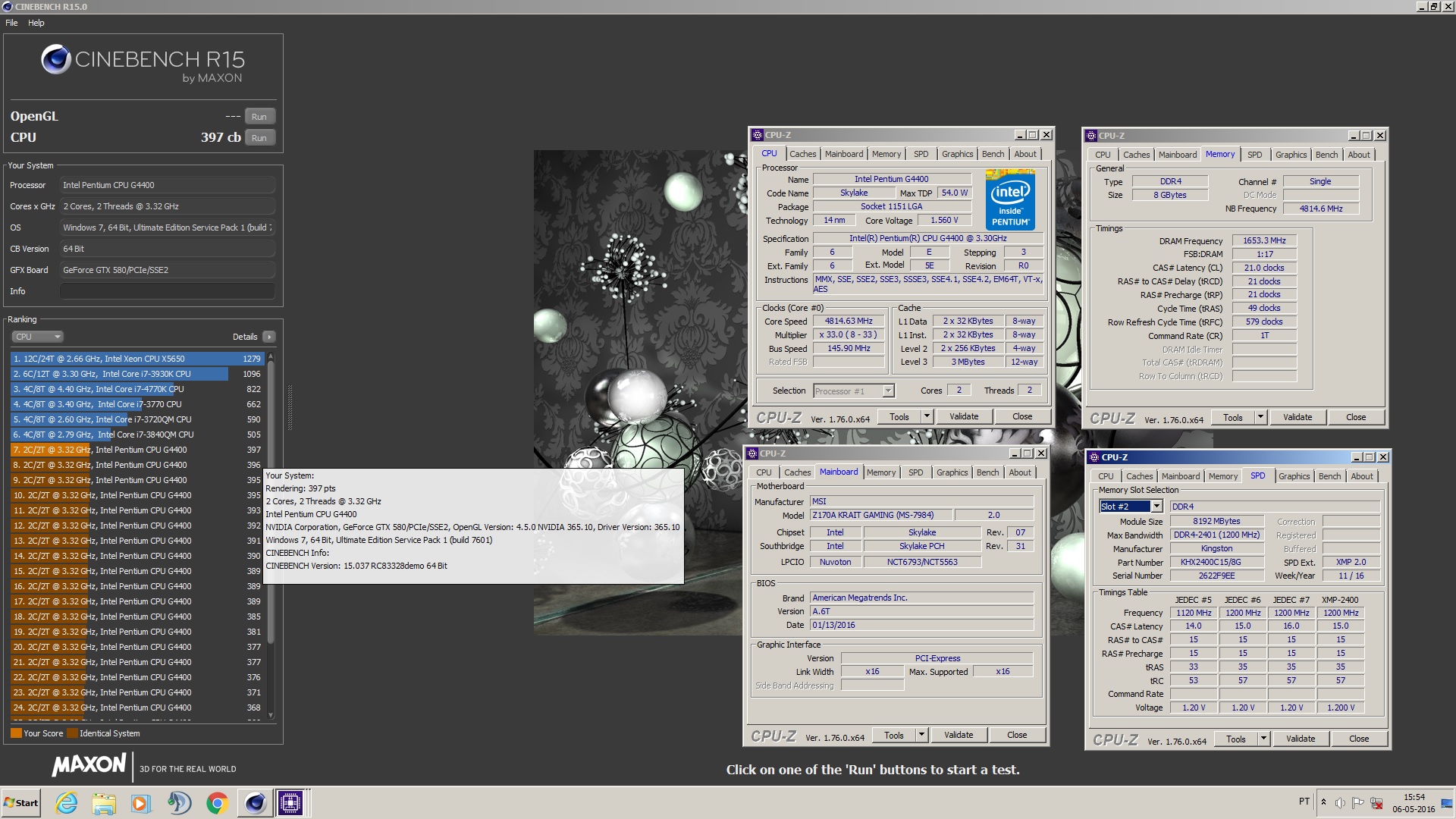Select ranking entry Core i7-3930K CPU
Viewport: 1456px width, 819px height.
pyautogui.click(x=136, y=374)
